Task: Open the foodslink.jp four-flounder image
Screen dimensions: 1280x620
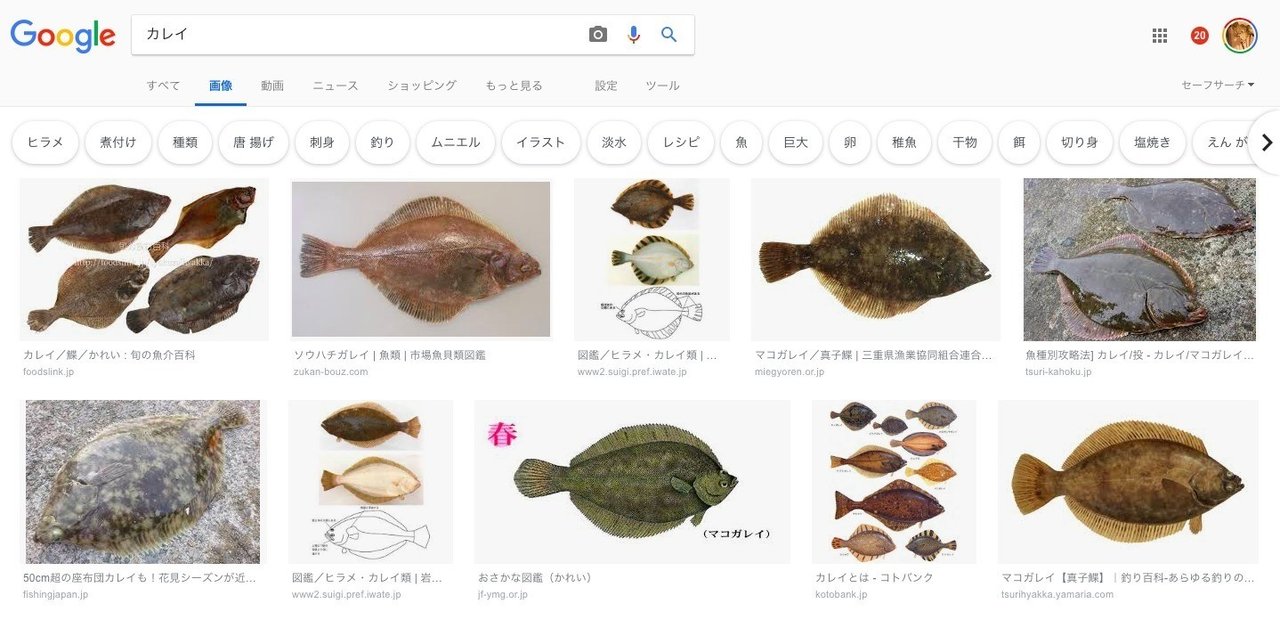Action: [x=144, y=260]
